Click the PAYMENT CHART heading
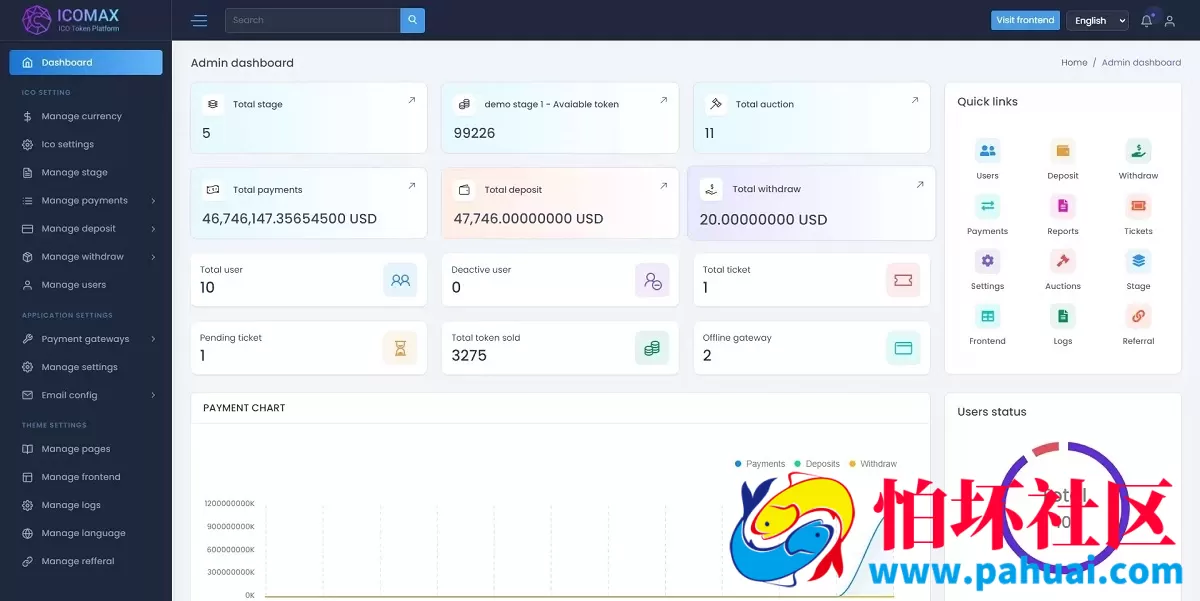Image resolution: width=1200 pixels, height=601 pixels. coord(244,408)
